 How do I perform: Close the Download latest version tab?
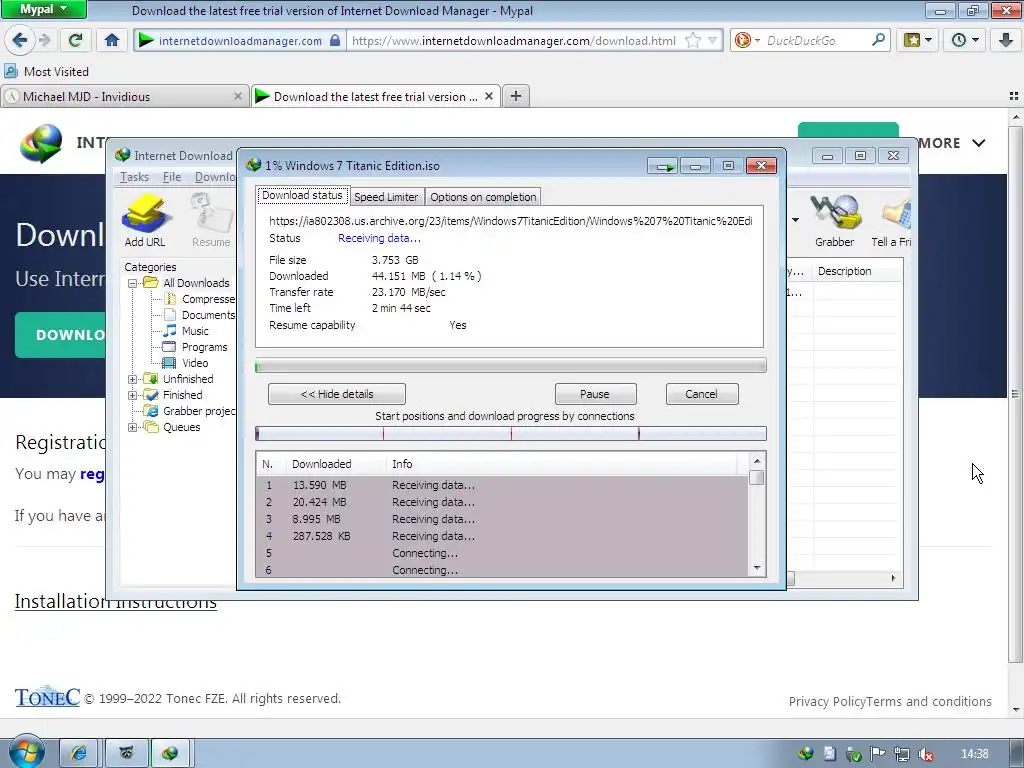[488, 96]
